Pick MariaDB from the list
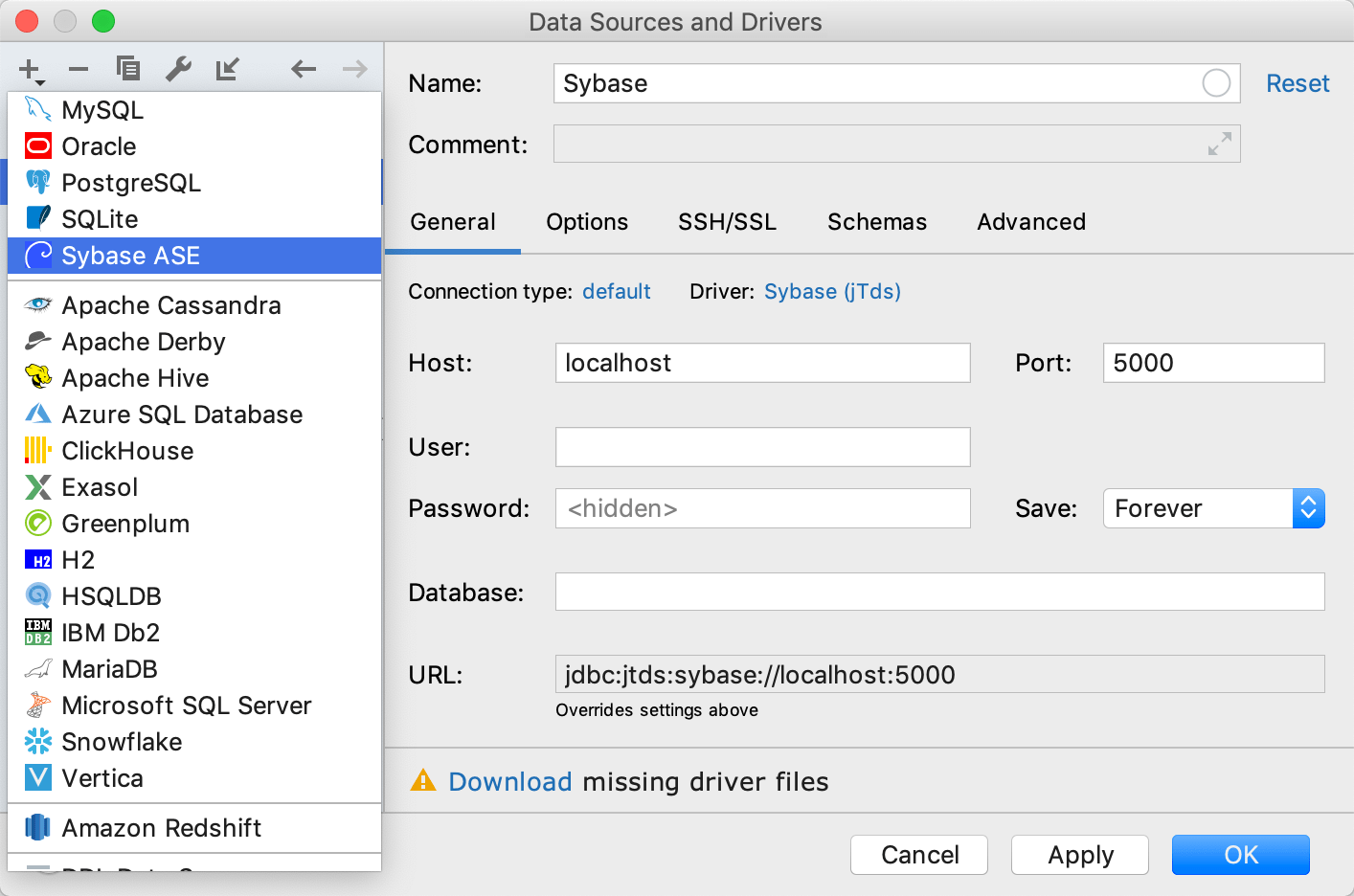The height and width of the screenshot is (896, 1354). click(x=194, y=669)
